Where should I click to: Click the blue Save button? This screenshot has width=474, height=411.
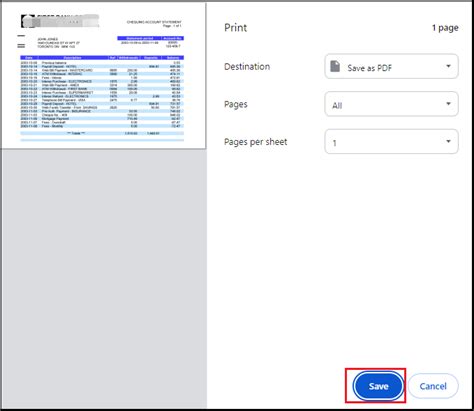[x=378, y=386]
